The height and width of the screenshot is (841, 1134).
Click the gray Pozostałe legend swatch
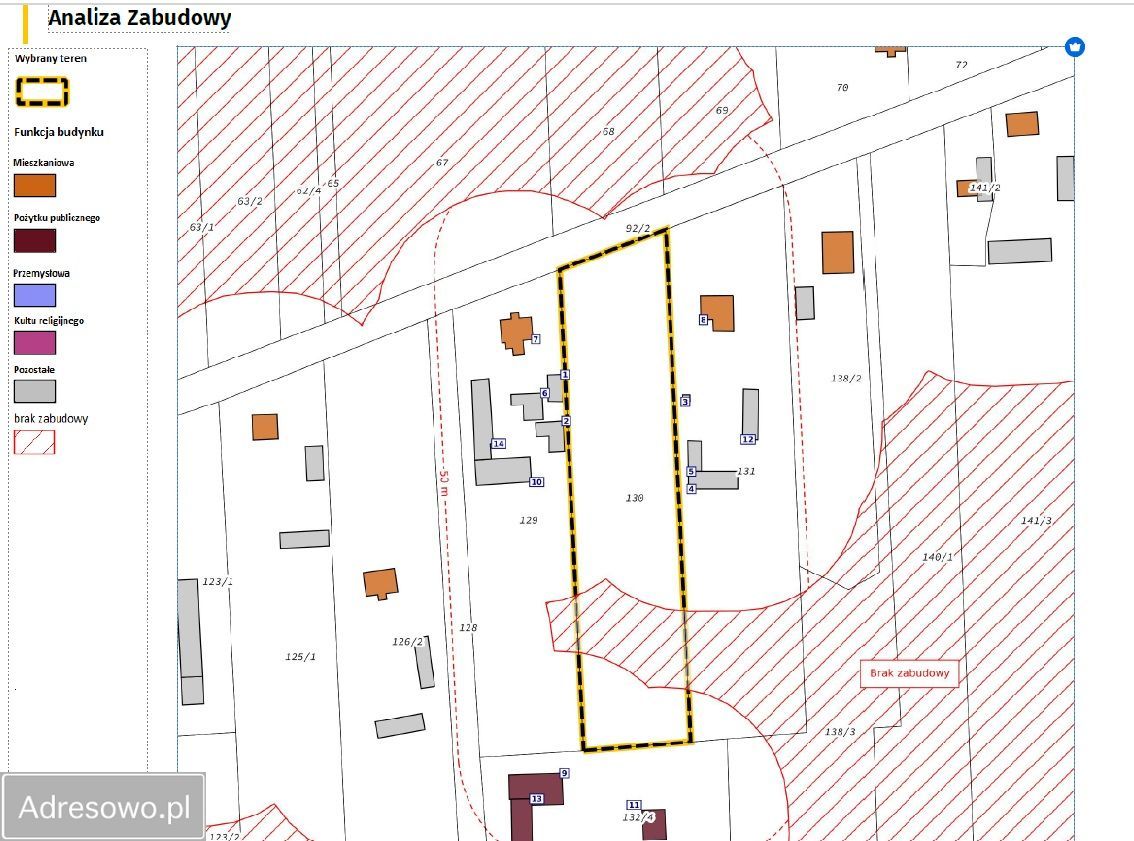pos(35,391)
